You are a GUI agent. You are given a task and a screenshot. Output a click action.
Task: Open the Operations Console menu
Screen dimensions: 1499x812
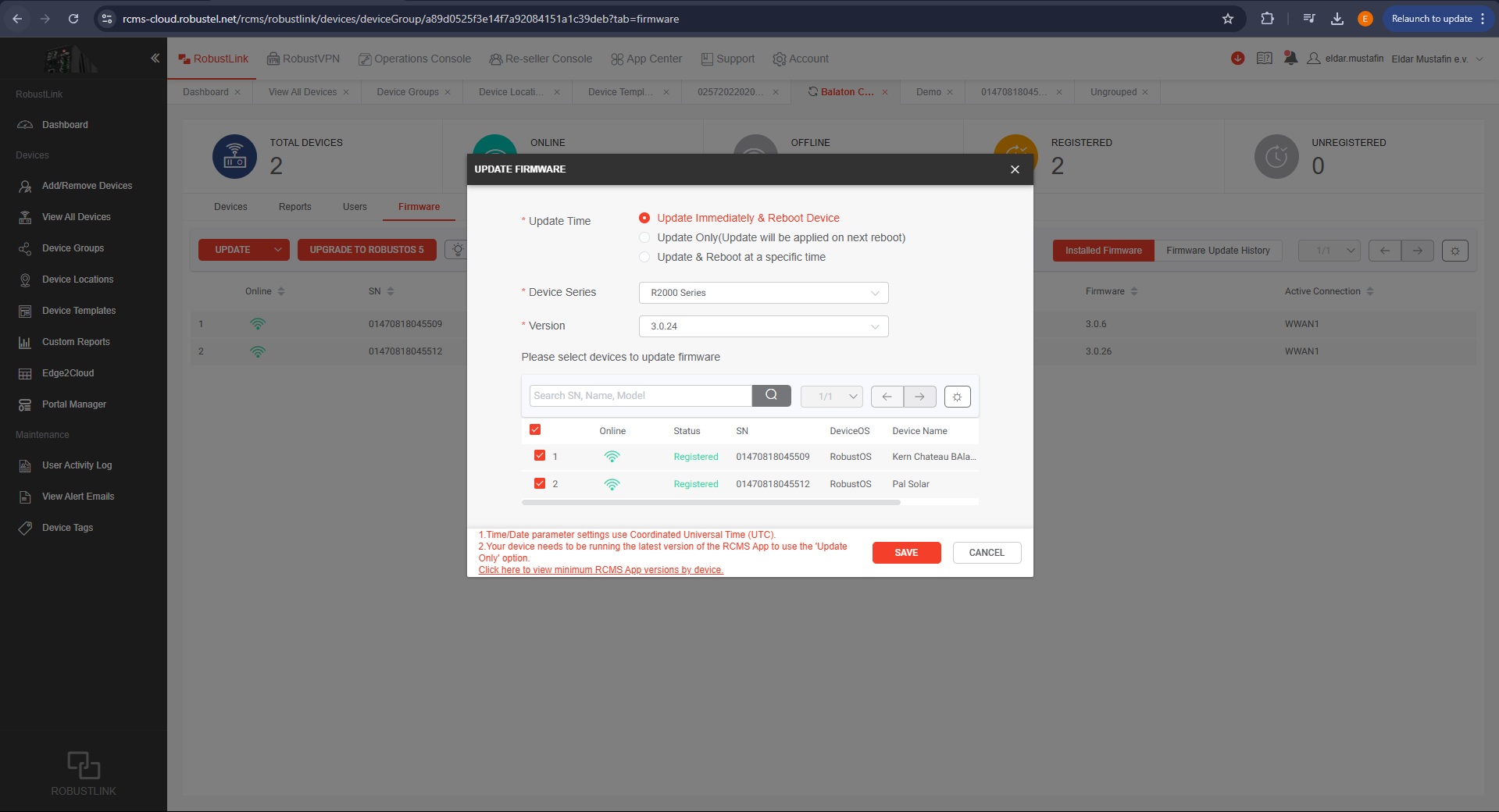pyautogui.click(x=414, y=59)
